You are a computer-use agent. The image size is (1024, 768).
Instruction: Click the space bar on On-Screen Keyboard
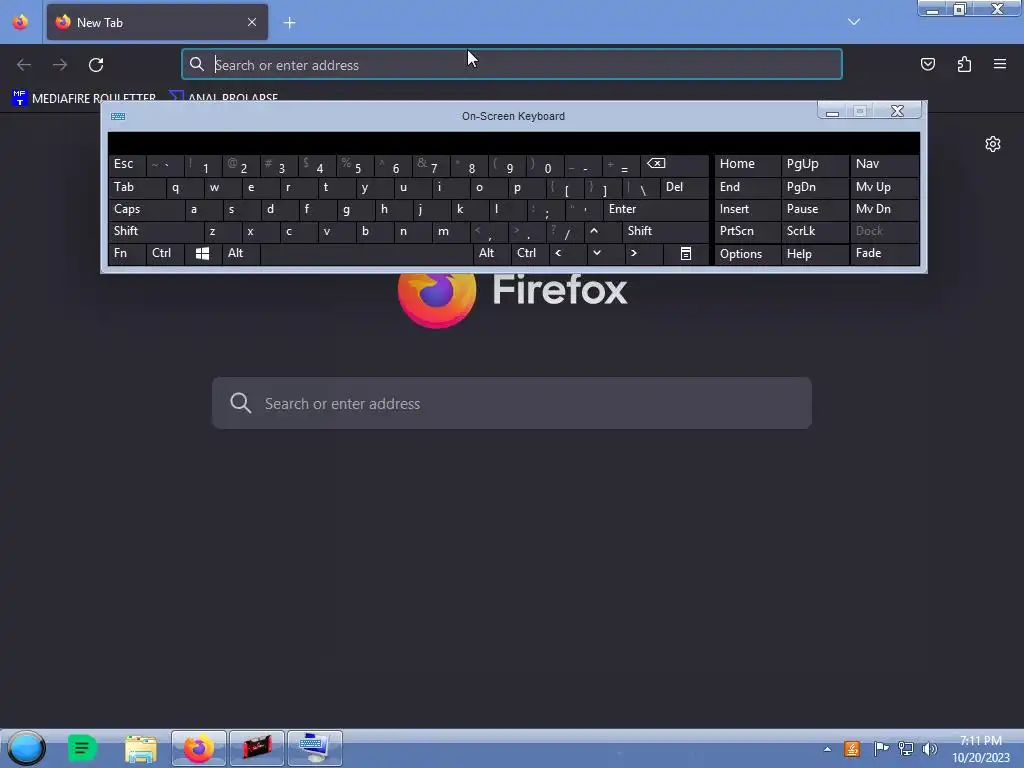pyautogui.click(x=366, y=253)
